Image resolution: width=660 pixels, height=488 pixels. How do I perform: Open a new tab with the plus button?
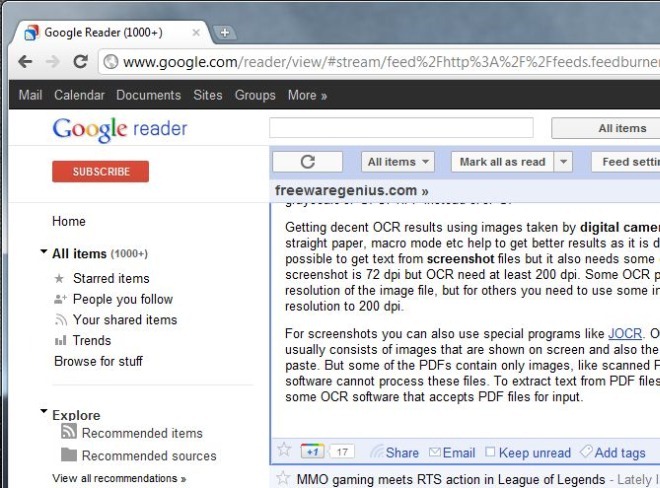[x=225, y=32]
